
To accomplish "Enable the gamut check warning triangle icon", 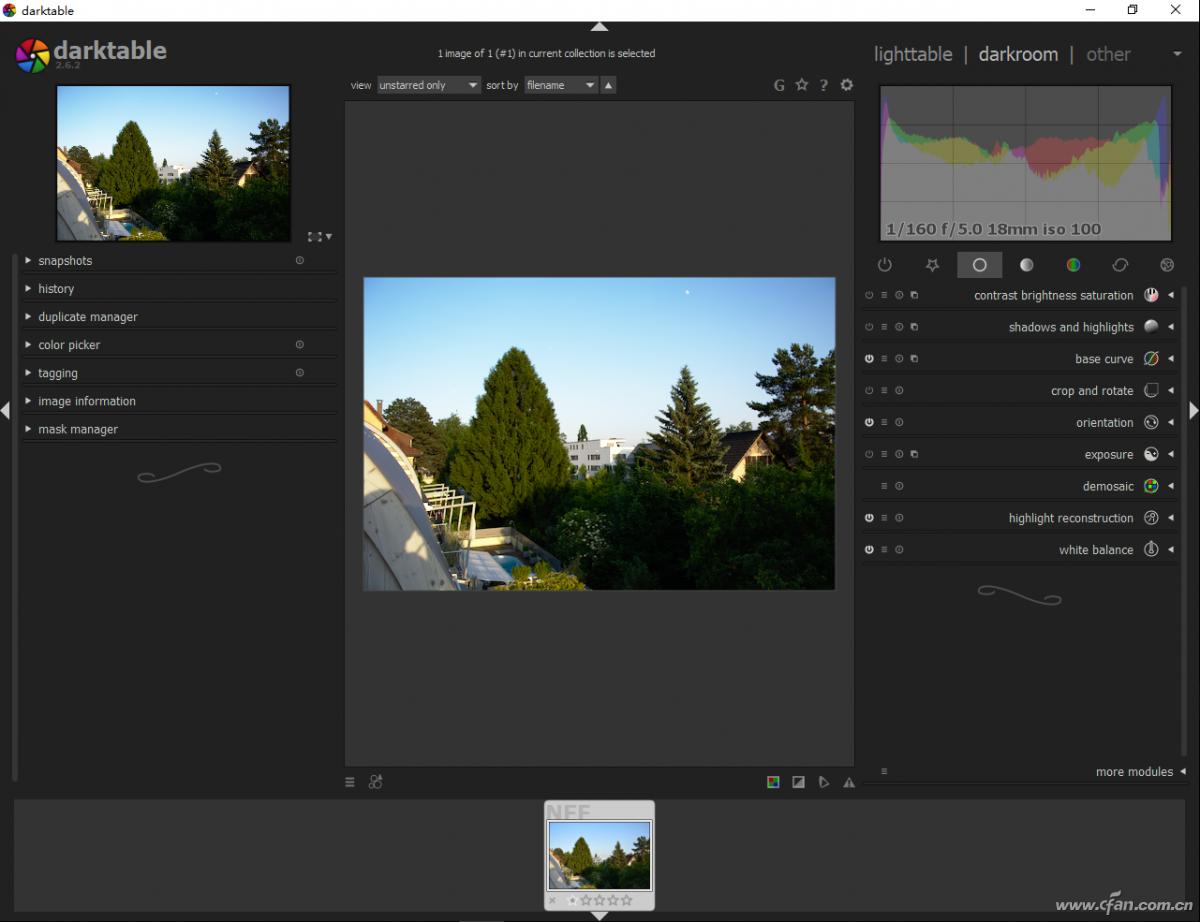I will 849,782.
